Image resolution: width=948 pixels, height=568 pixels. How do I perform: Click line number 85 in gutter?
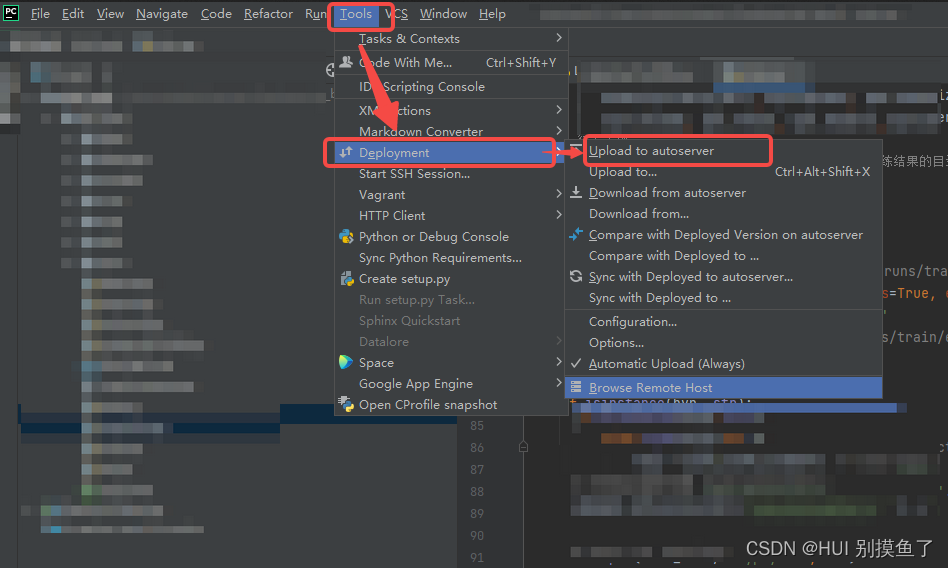coord(477,426)
